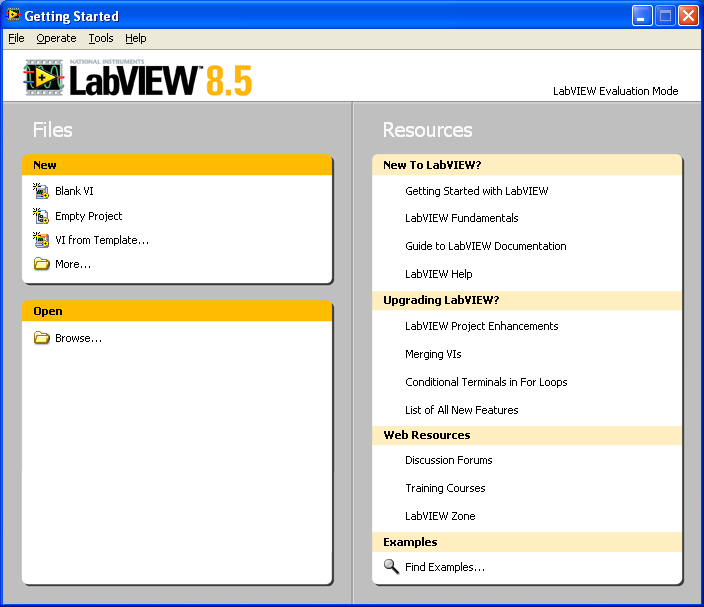Click the Find Examples magnifier icon
This screenshot has height=607, width=704.
(391, 567)
